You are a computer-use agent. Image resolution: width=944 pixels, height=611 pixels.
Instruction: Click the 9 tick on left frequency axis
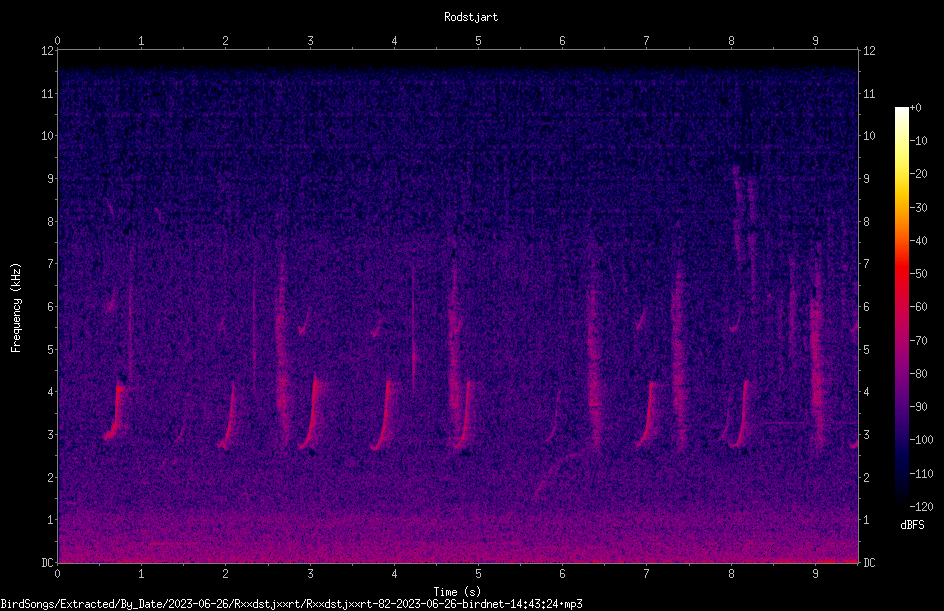click(x=51, y=178)
